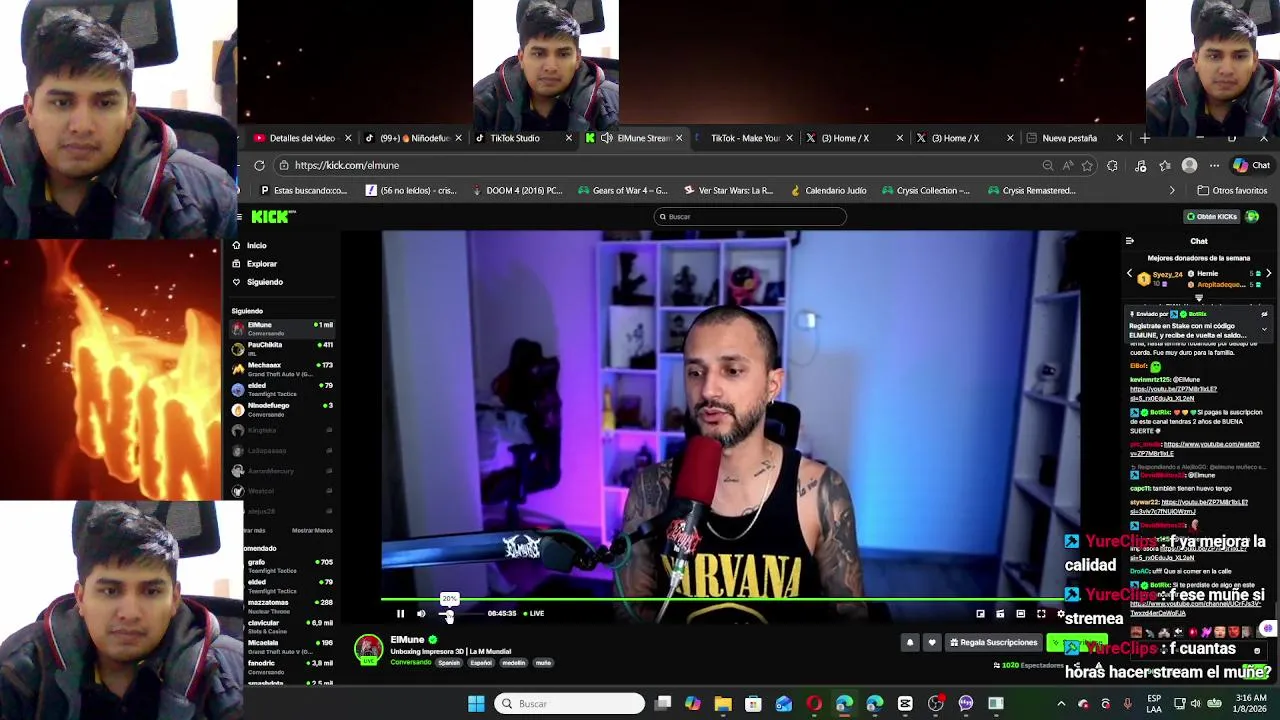The height and width of the screenshot is (720, 1280).
Task: Open a new browser tab
Action: coord(1145,138)
